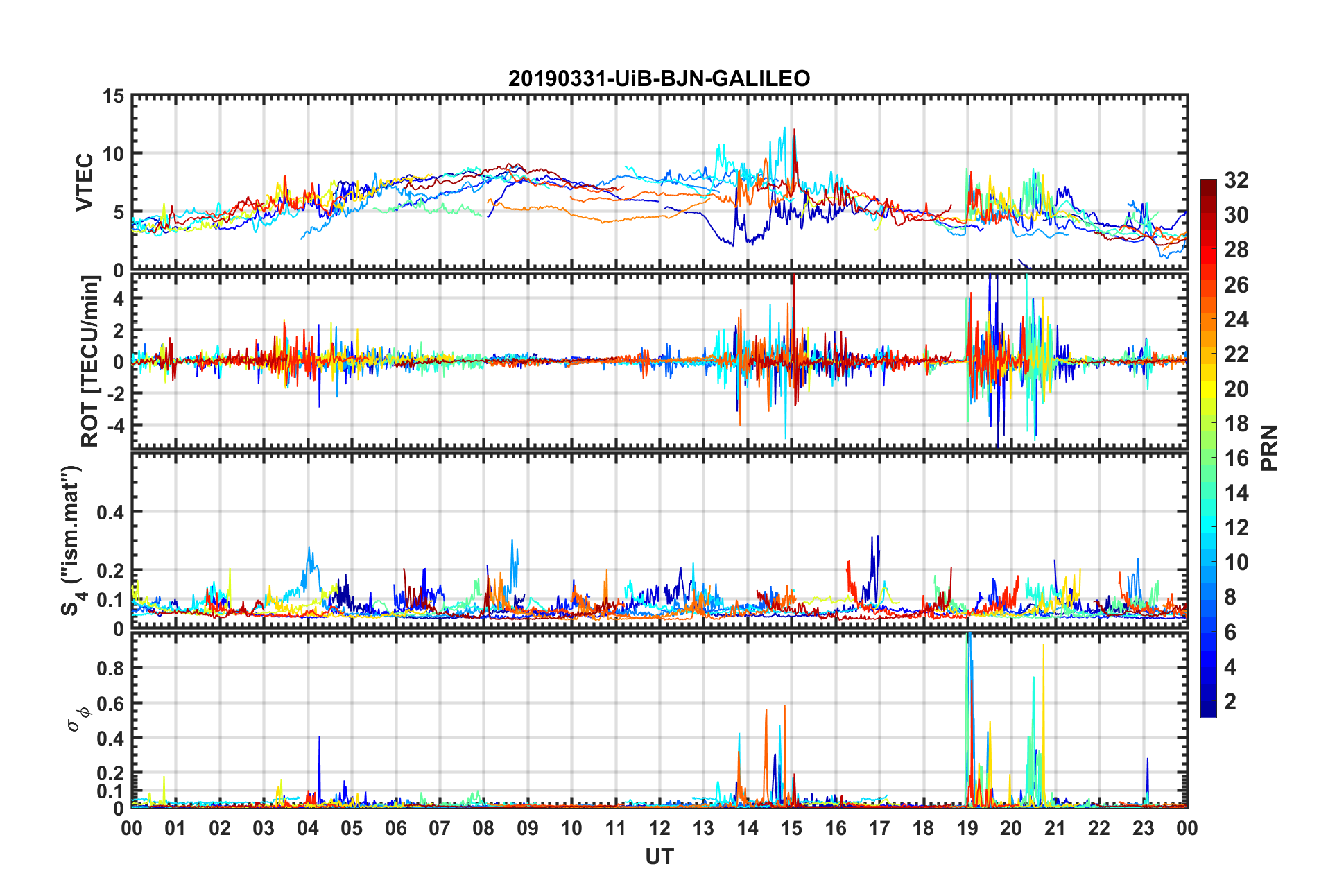The height and width of the screenshot is (896, 1319).
Task: Click colorbar tick label 2
Action: click(1230, 702)
